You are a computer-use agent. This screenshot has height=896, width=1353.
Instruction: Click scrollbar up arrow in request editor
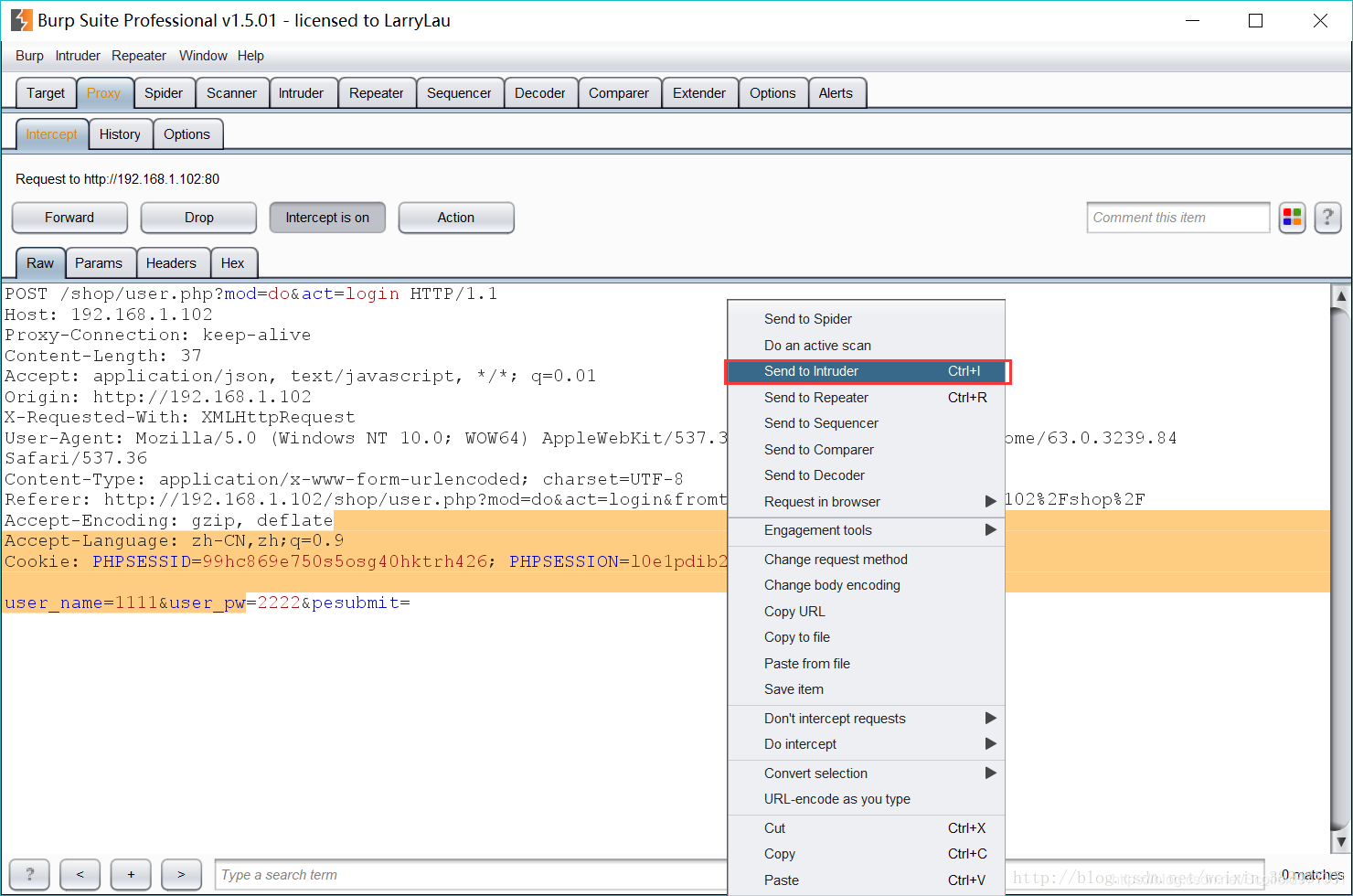click(1341, 295)
